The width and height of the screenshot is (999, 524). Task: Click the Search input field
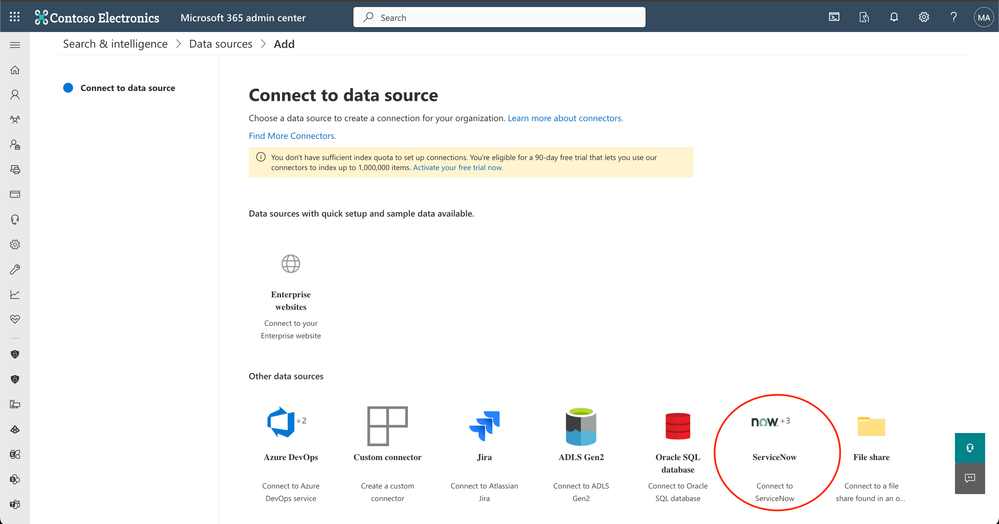click(499, 17)
